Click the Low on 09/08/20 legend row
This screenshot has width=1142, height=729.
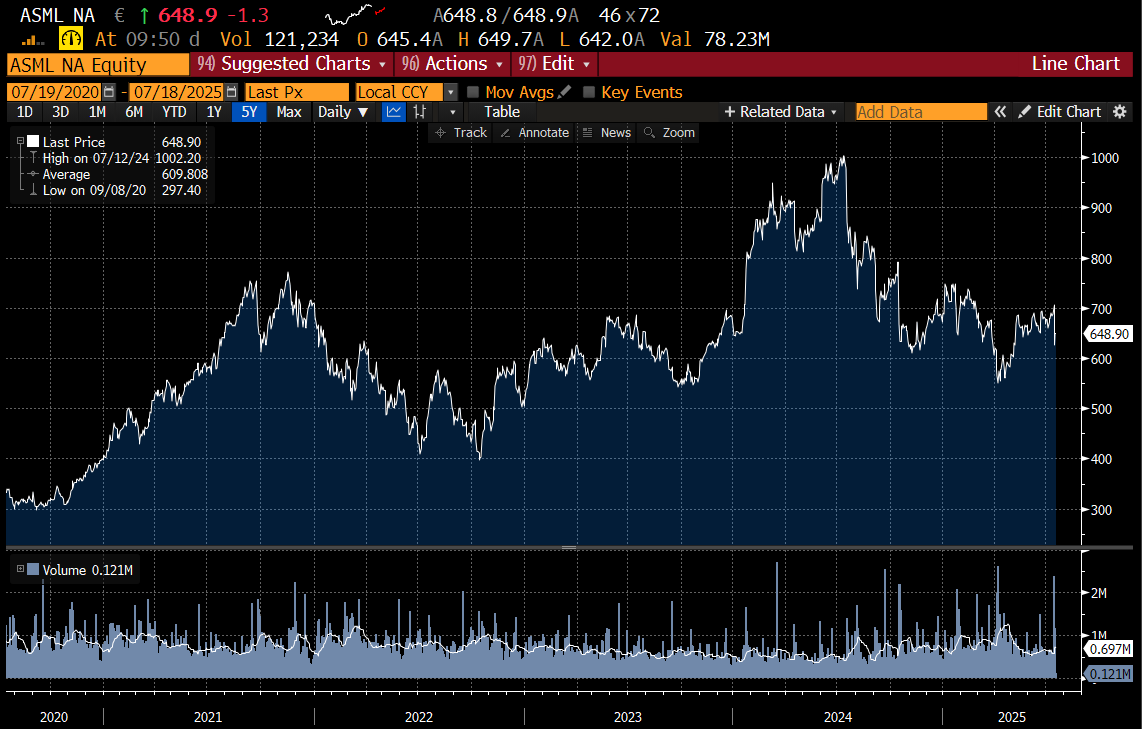pyautogui.click(x=114, y=190)
